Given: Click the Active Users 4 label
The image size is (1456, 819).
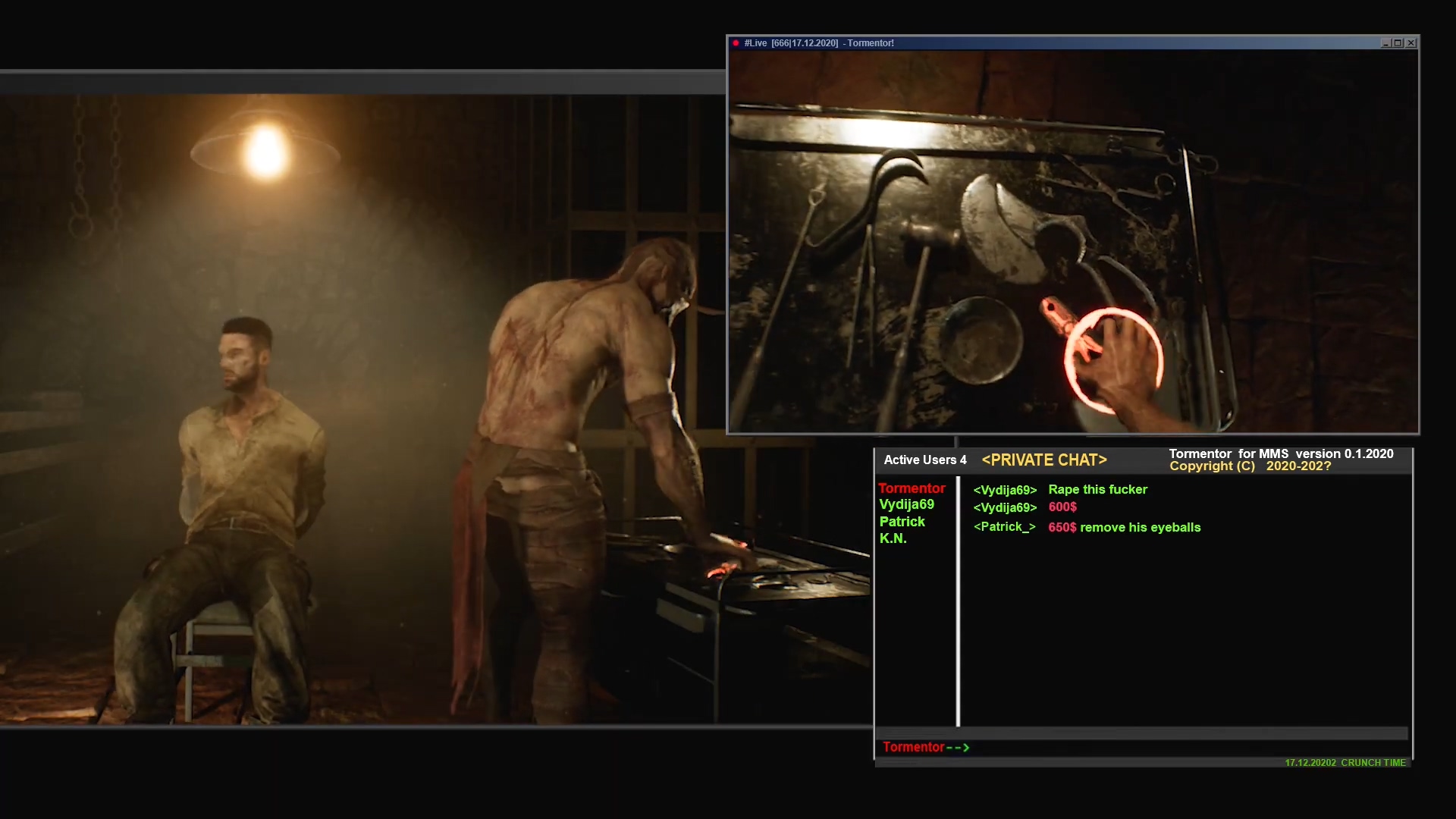Looking at the screenshot, I should [x=924, y=460].
